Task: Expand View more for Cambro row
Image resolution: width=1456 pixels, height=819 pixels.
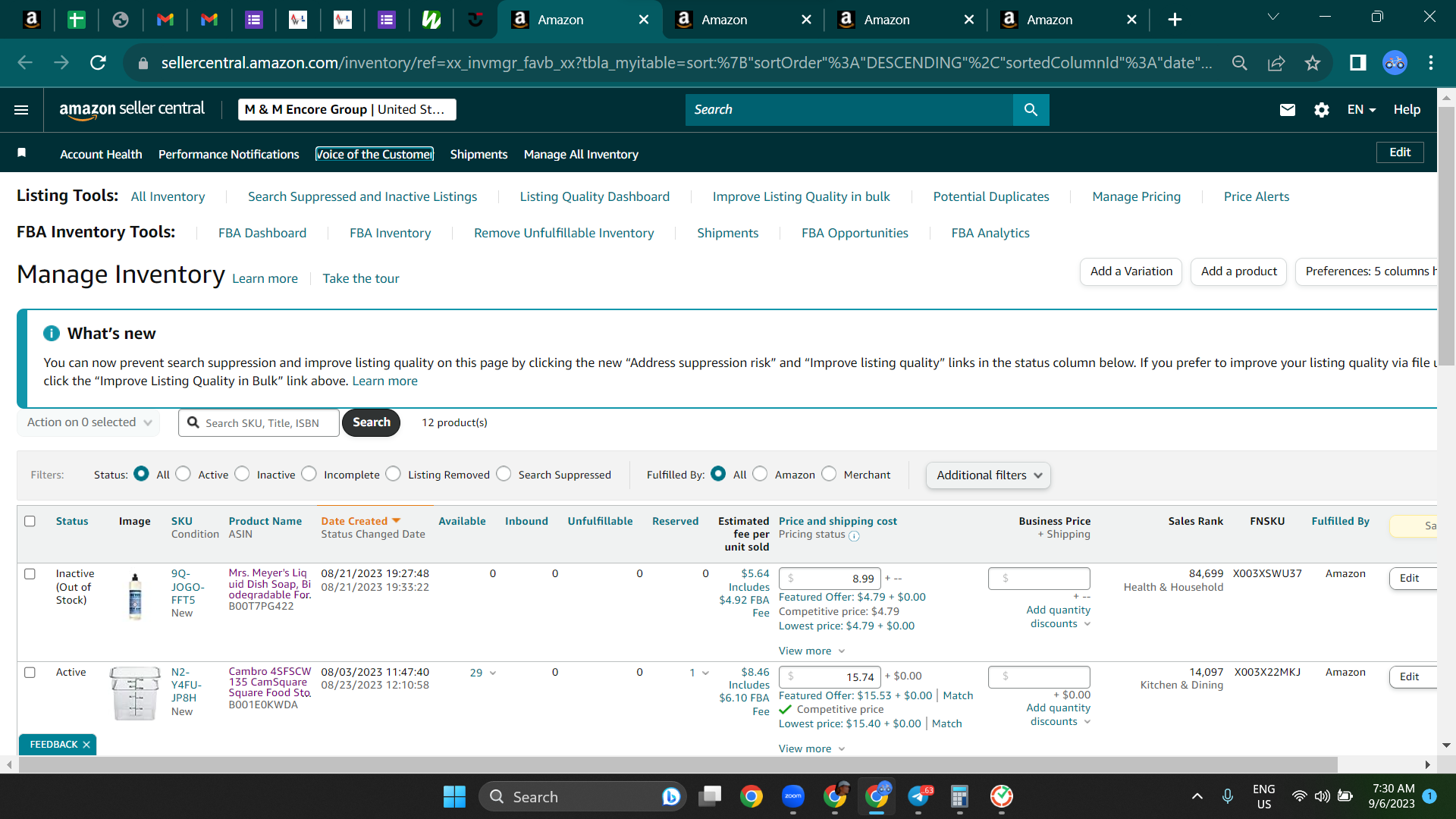Action: [x=811, y=749]
